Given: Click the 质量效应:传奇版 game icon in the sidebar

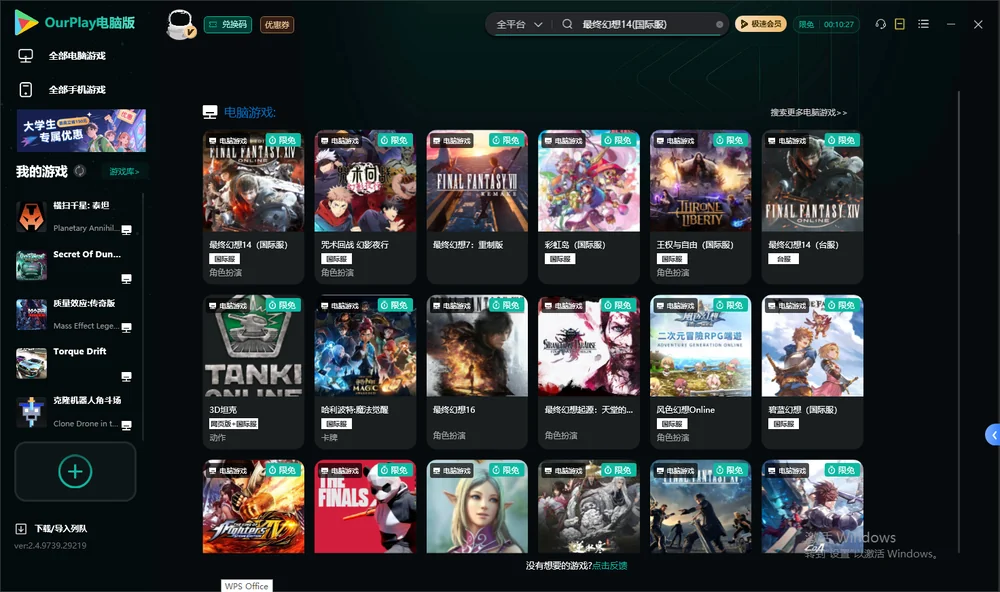Looking at the screenshot, I should pyautogui.click(x=31, y=314).
